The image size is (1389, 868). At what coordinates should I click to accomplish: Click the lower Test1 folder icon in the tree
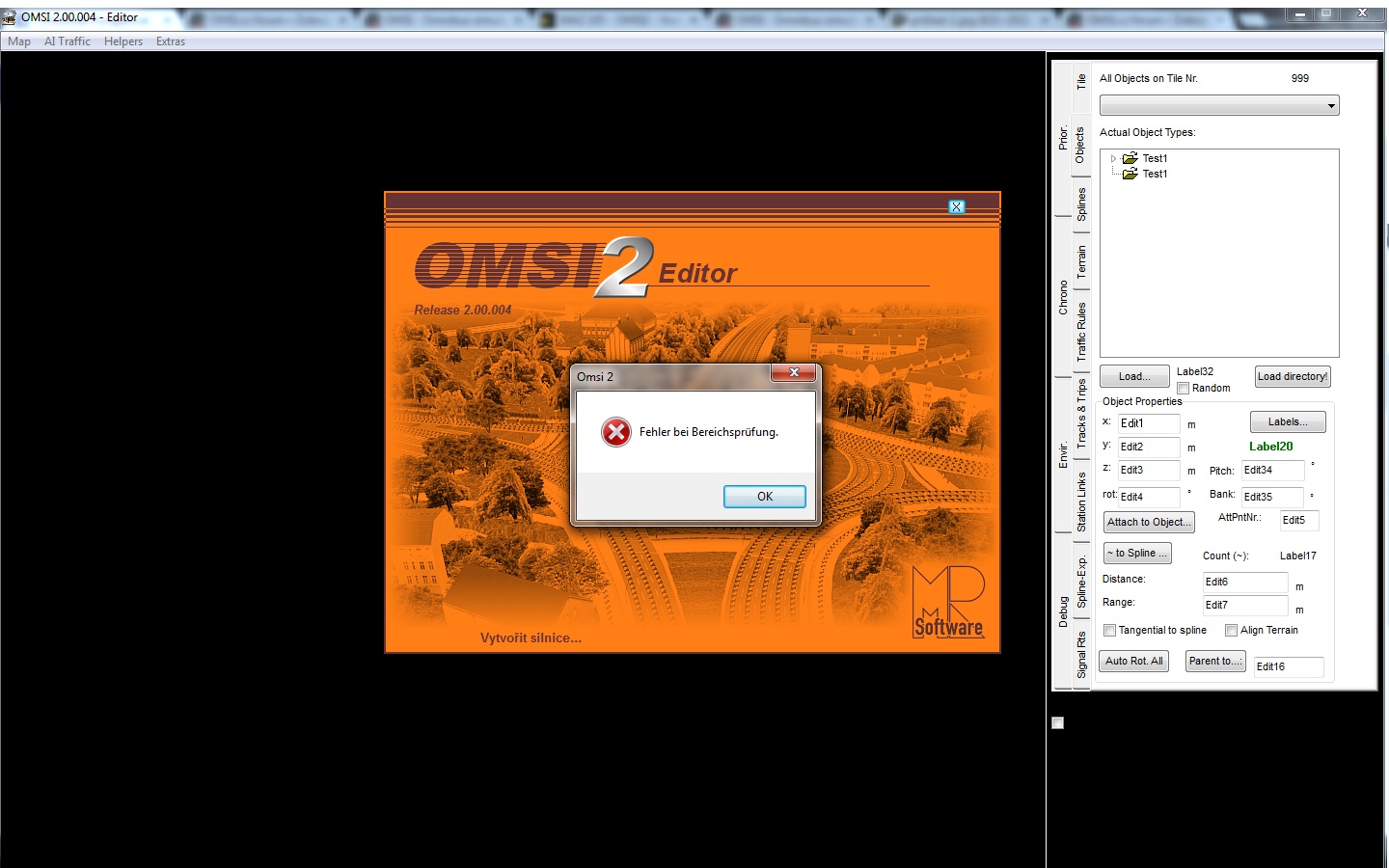tap(1130, 174)
